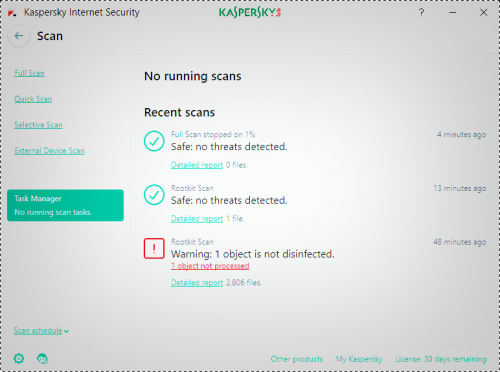This screenshot has height=372, width=500.
Task: Click Full Scan green checkmark icon
Action: pyautogui.click(x=154, y=141)
